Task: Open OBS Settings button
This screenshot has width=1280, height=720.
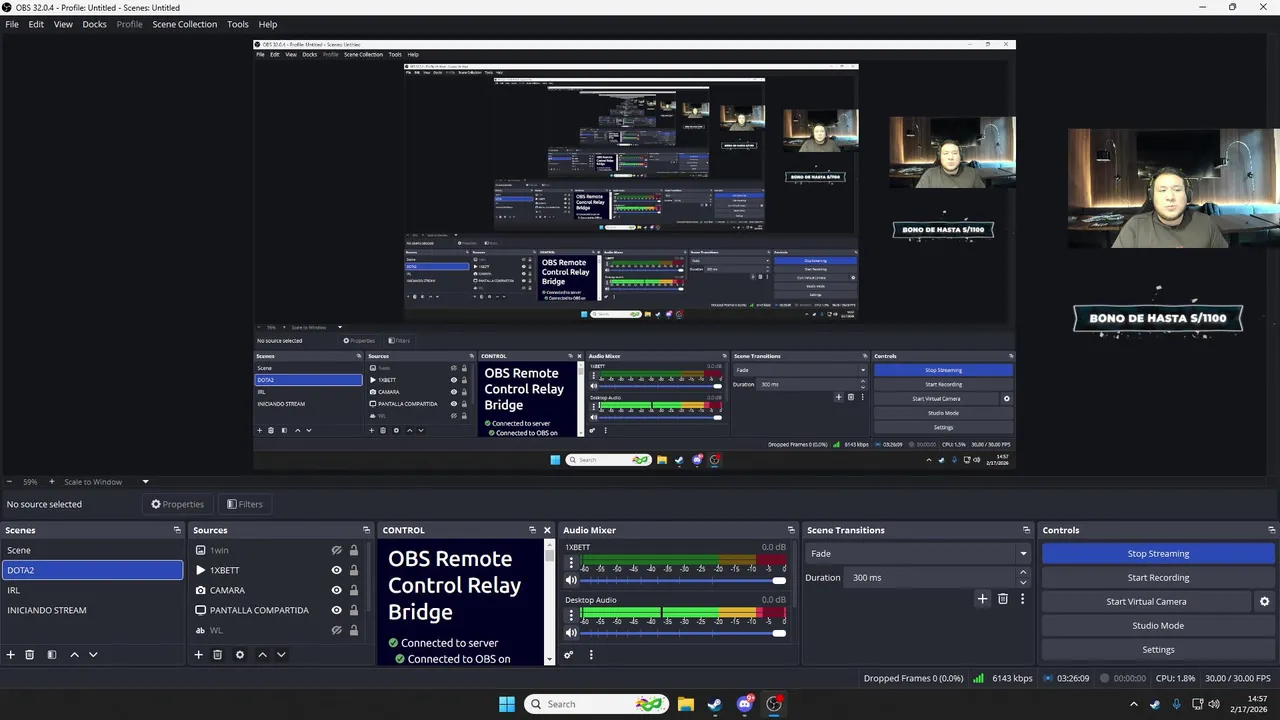Action: [x=1158, y=650]
